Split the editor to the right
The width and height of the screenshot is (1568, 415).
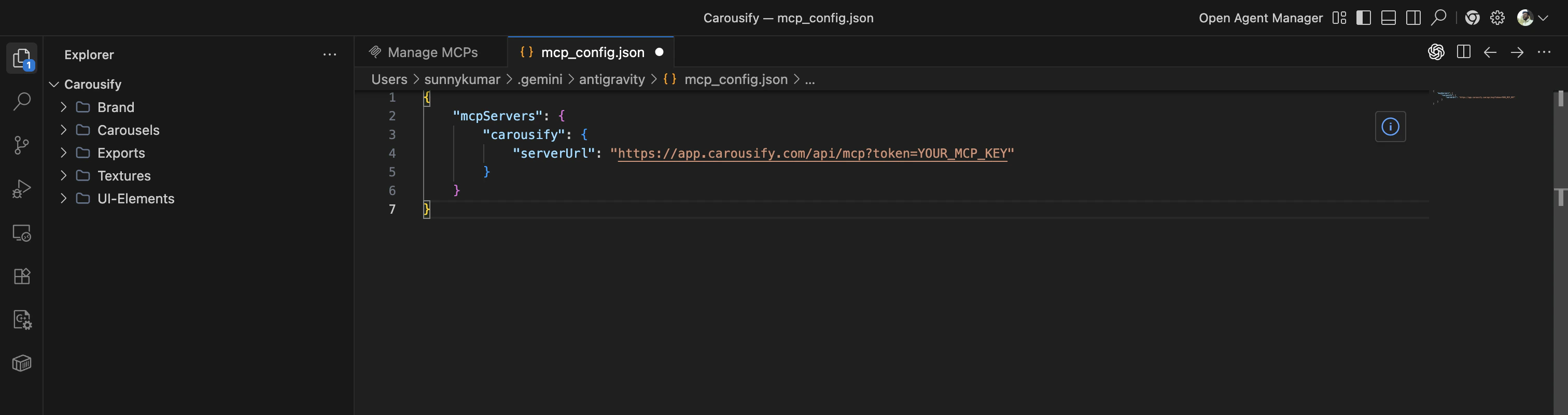1464,52
